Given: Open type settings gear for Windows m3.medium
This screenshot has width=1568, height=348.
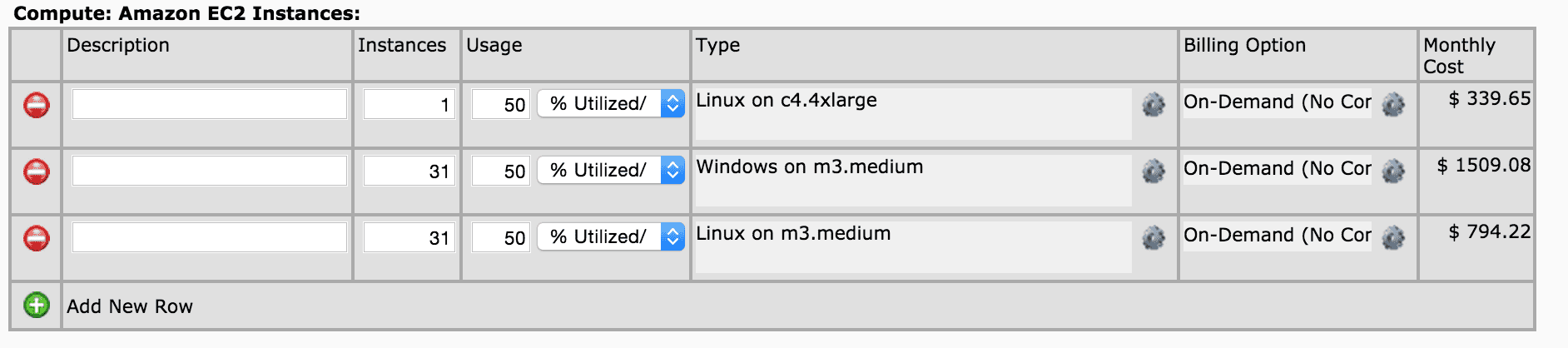Looking at the screenshot, I should [x=1153, y=172].
